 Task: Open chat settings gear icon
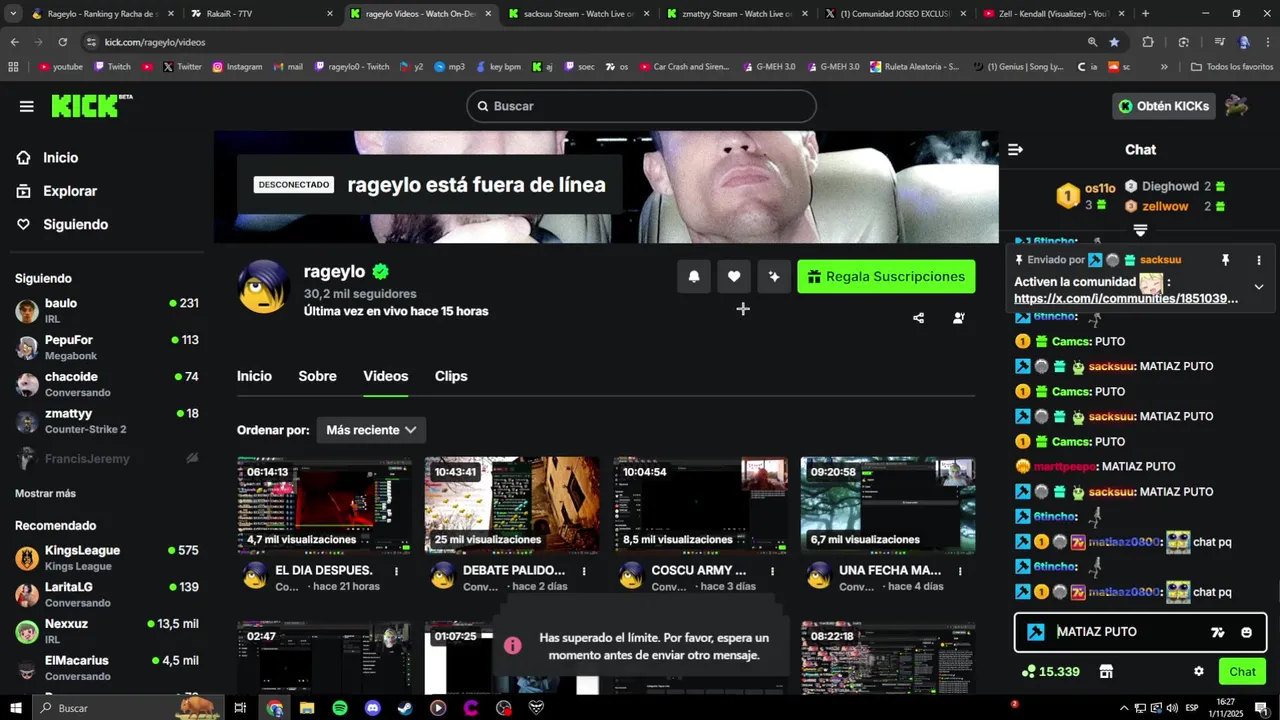[1199, 672]
